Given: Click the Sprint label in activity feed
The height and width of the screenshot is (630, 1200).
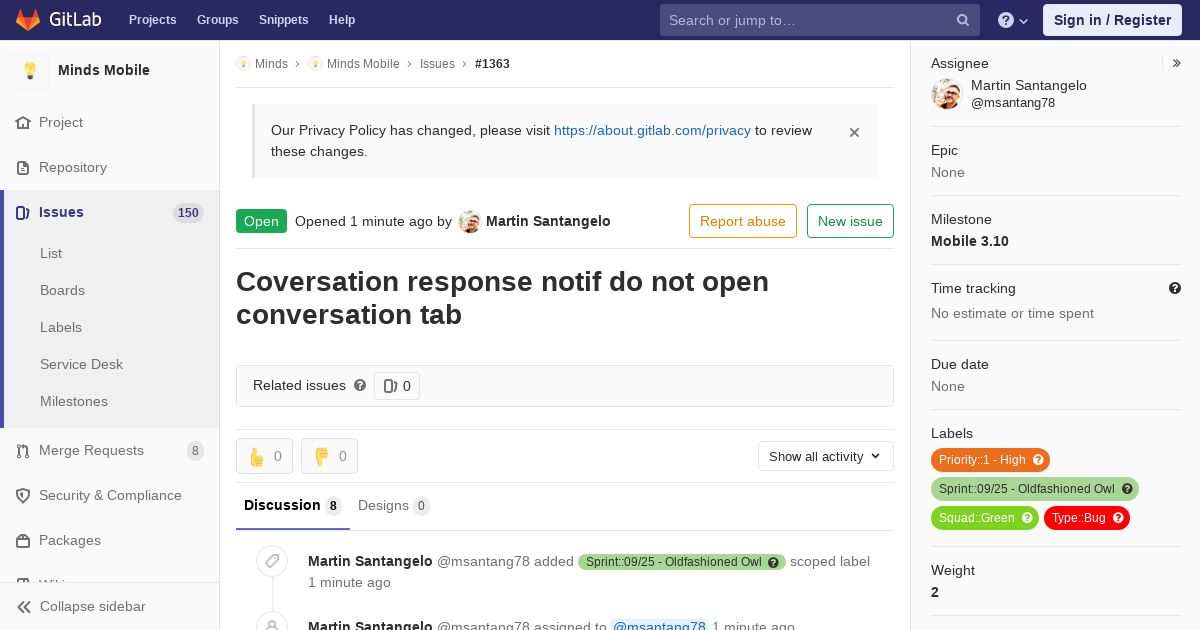Looking at the screenshot, I should point(682,562).
